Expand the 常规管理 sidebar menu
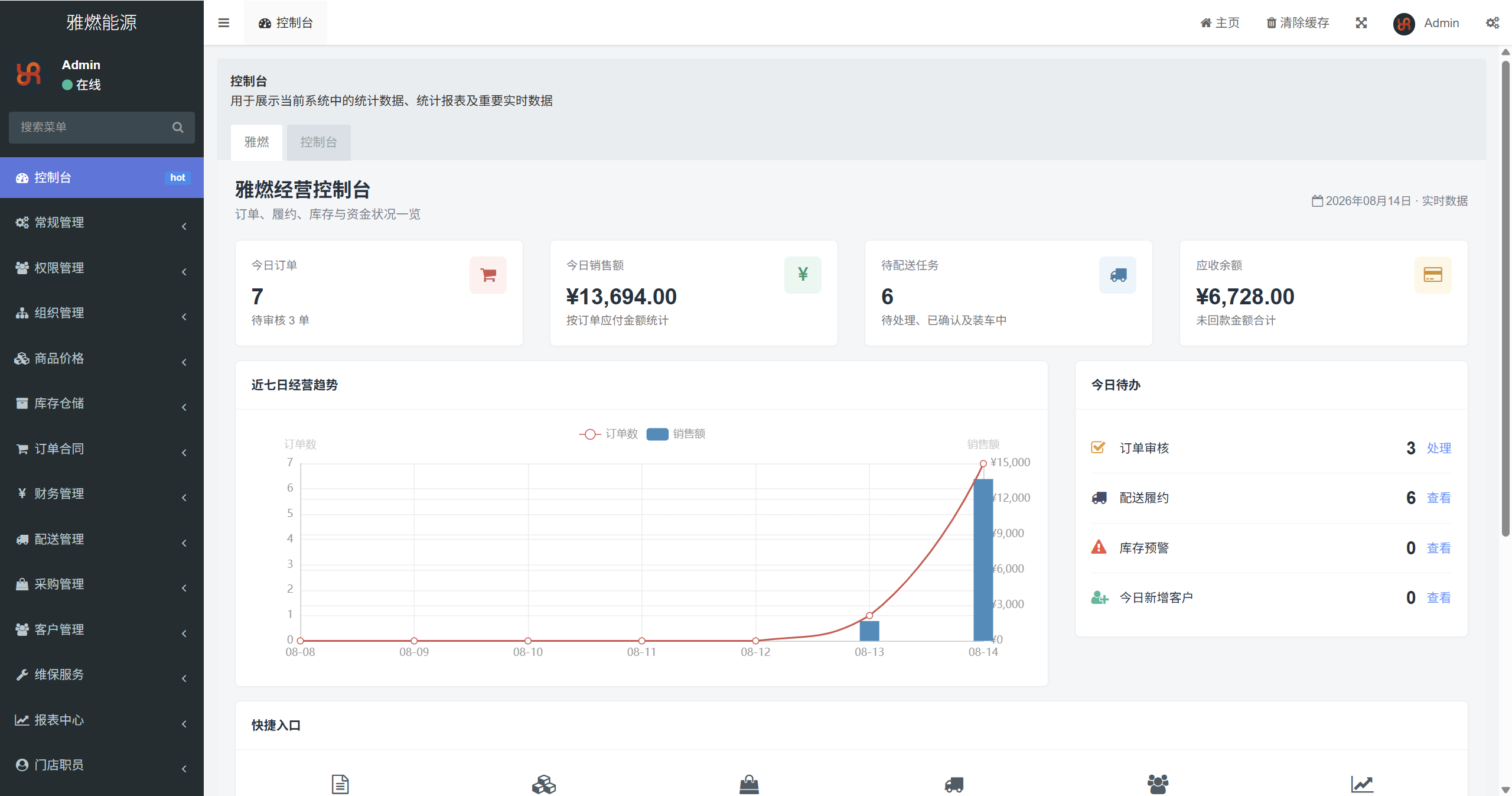The width and height of the screenshot is (1512, 796). pyautogui.click(x=102, y=223)
